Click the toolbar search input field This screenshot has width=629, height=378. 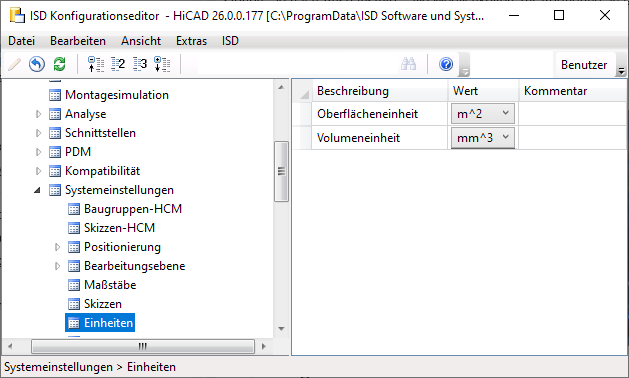[298, 64]
